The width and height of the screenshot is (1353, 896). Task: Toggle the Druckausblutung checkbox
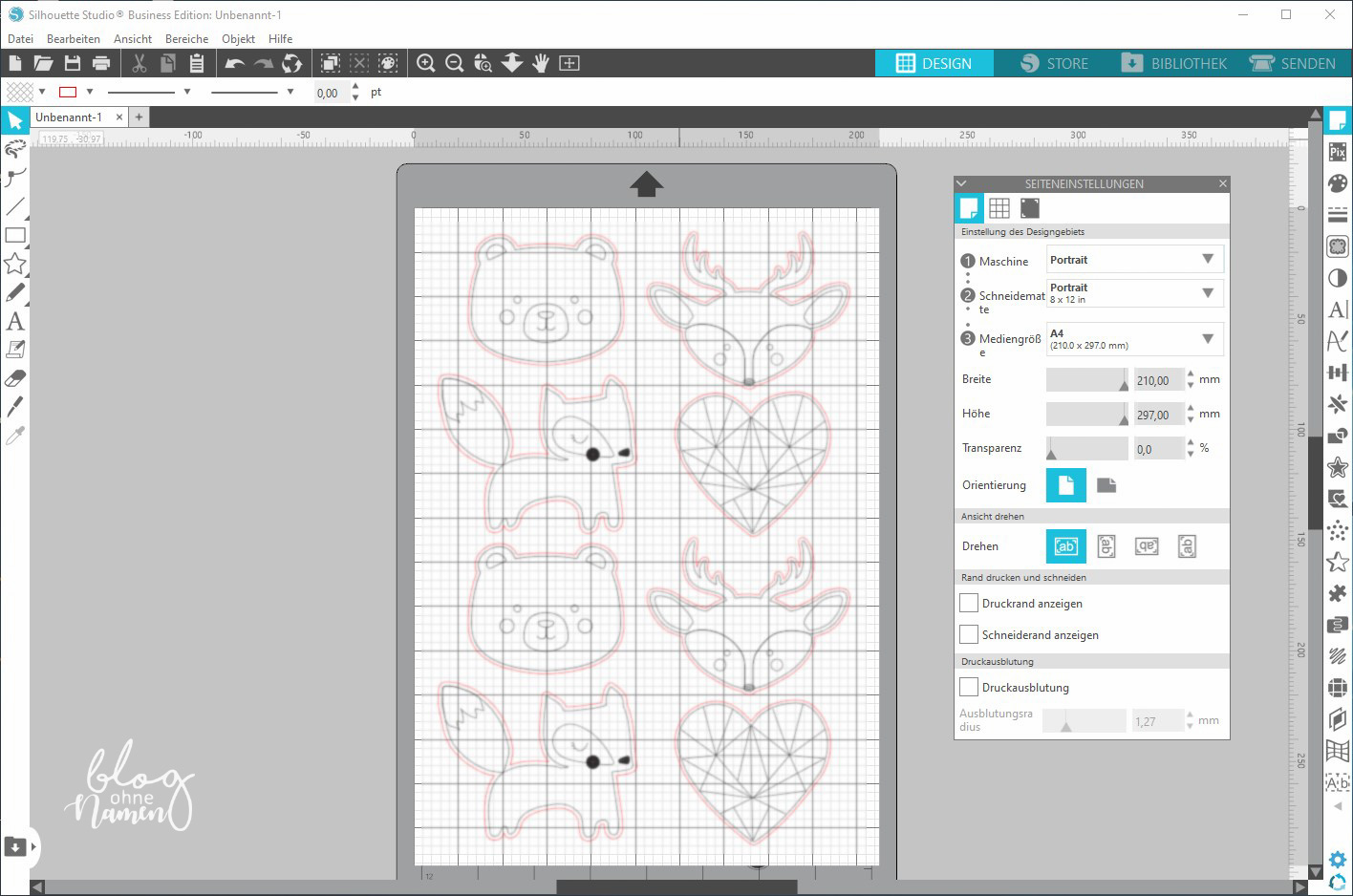click(x=969, y=687)
